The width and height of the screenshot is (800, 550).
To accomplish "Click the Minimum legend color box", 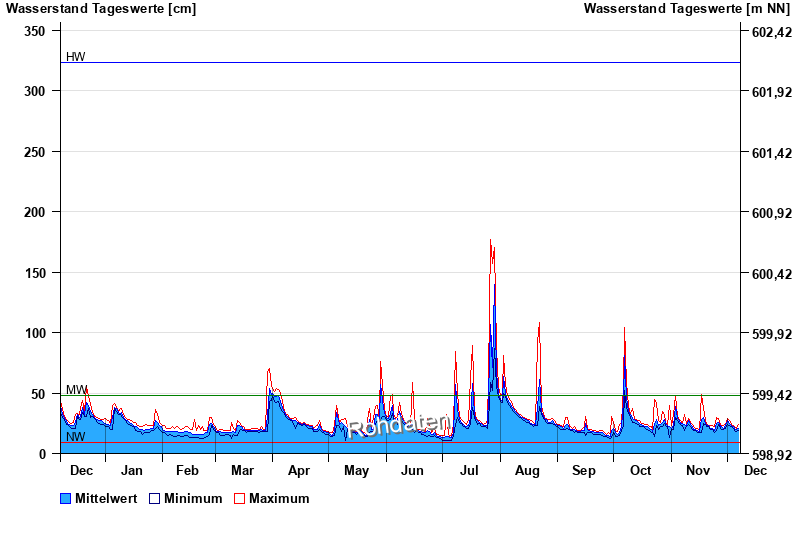I will tap(154, 498).
